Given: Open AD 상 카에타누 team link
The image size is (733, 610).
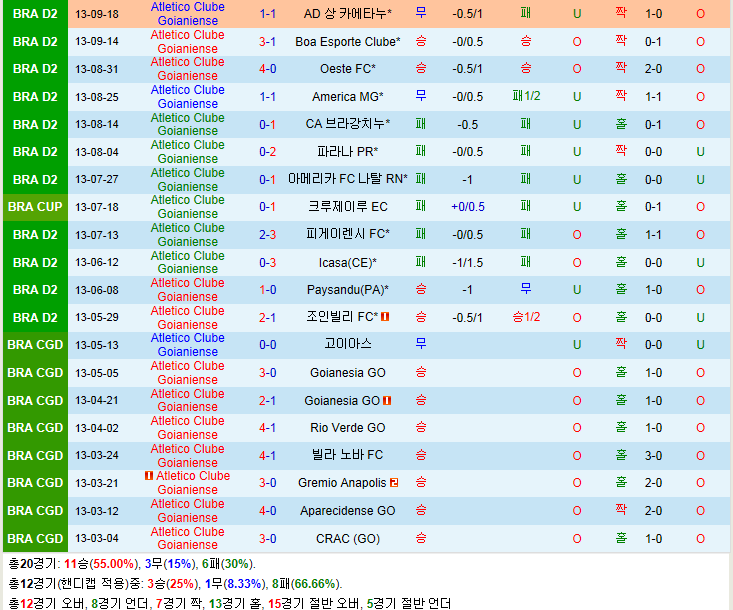Looking at the screenshot, I should click(x=347, y=14).
